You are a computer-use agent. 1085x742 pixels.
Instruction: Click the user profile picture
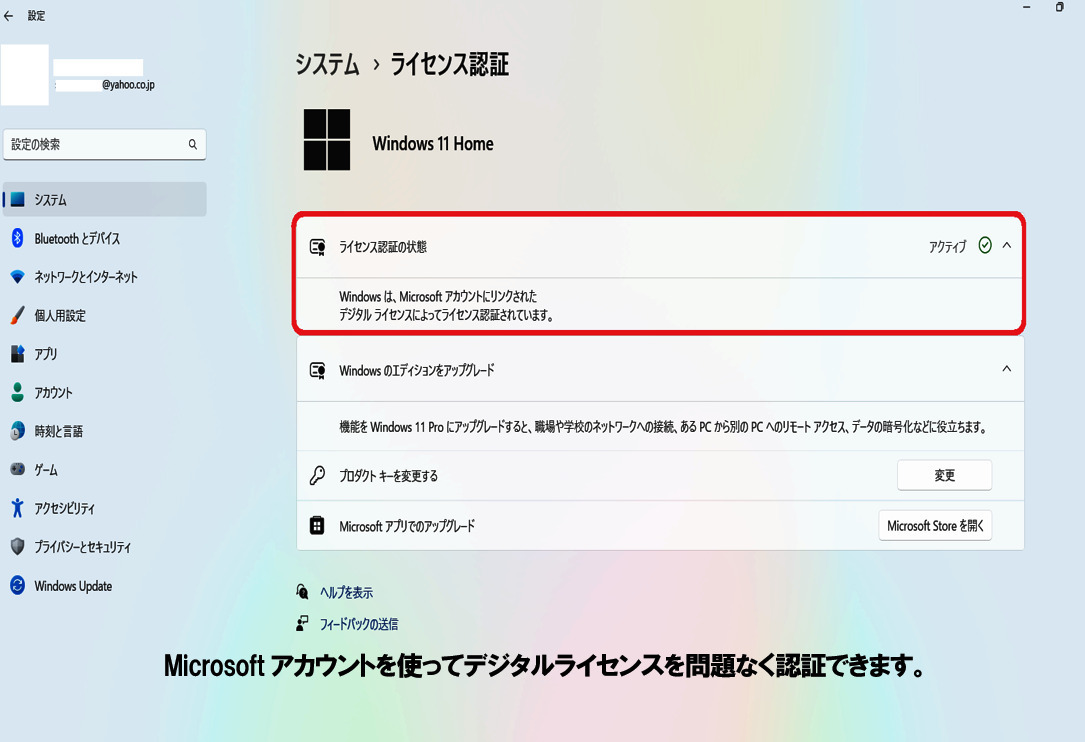[x=25, y=75]
